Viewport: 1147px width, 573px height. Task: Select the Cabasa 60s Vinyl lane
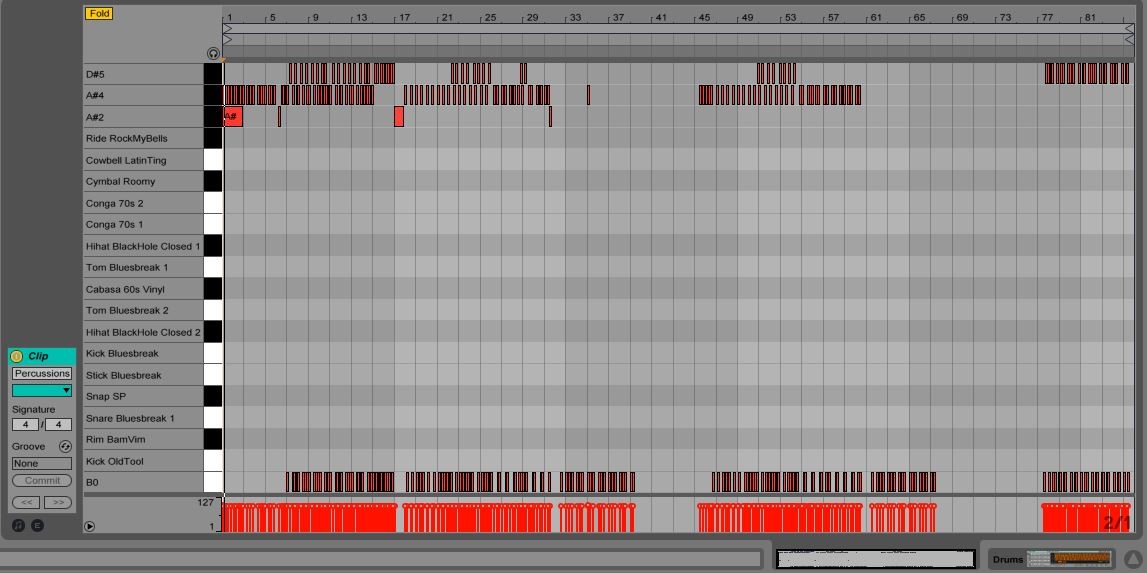(143, 289)
